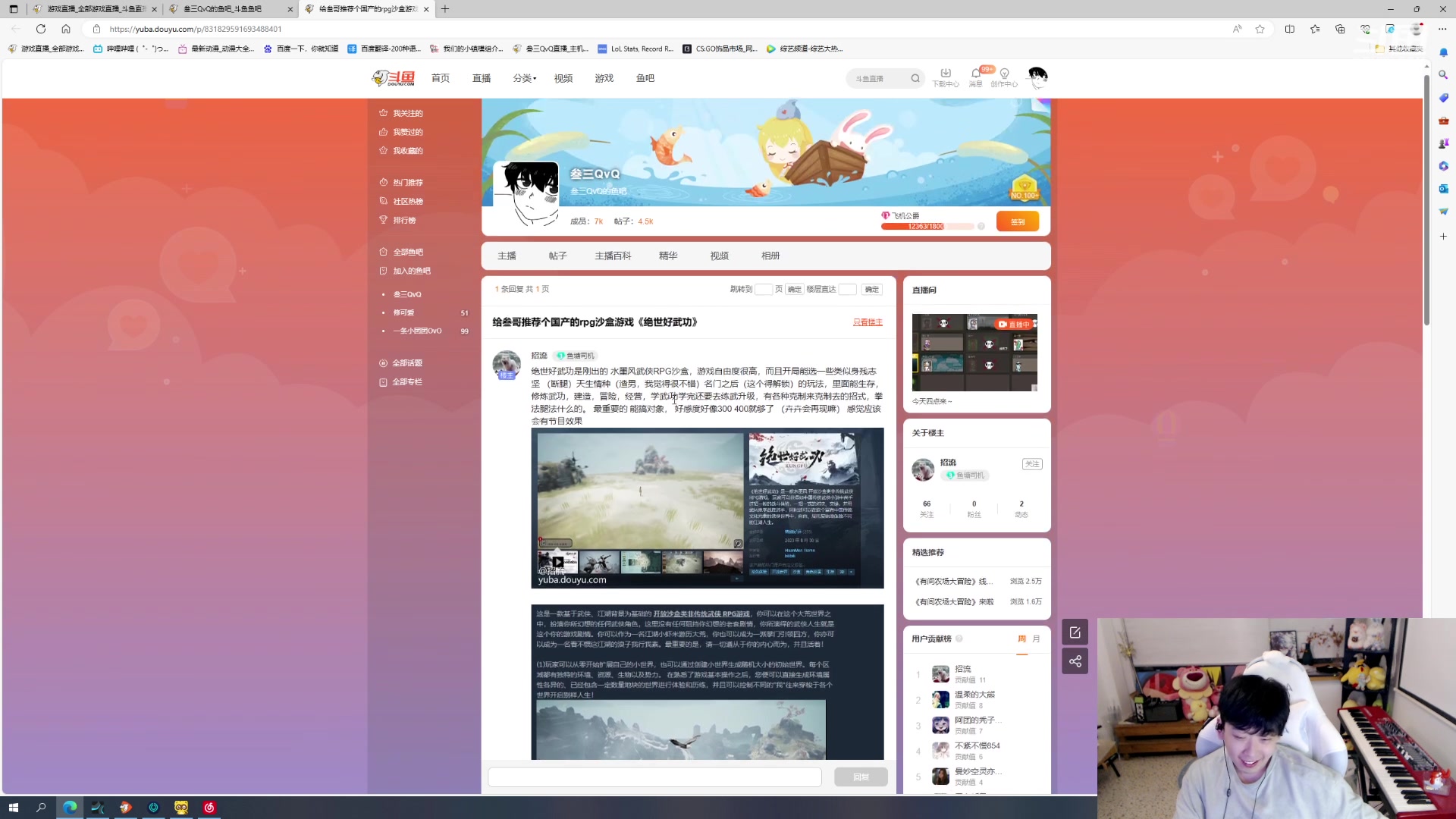Open 排行榜 in left sidebar
1456x819 pixels.
404,220
